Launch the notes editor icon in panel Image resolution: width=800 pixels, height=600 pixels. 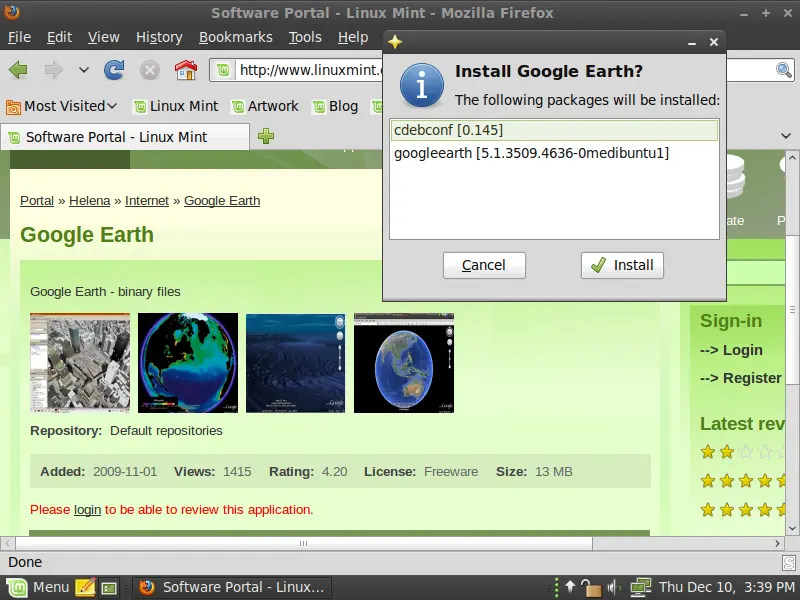pyautogui.click(x=85, y=588)
